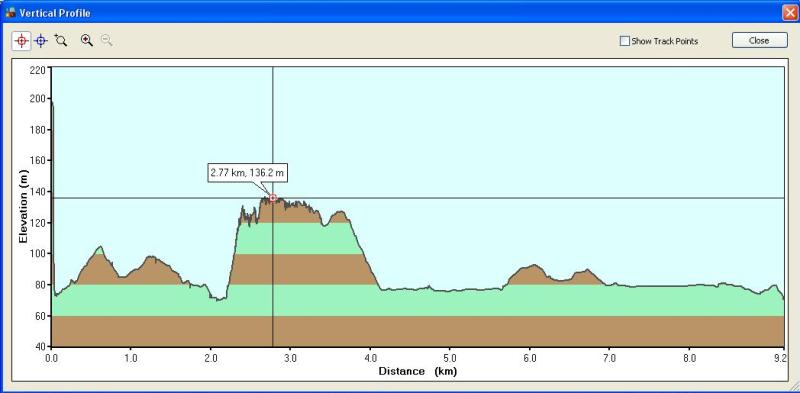Click the 9.2 distance axis value
The image size is (800, 393).
[779, 358]
